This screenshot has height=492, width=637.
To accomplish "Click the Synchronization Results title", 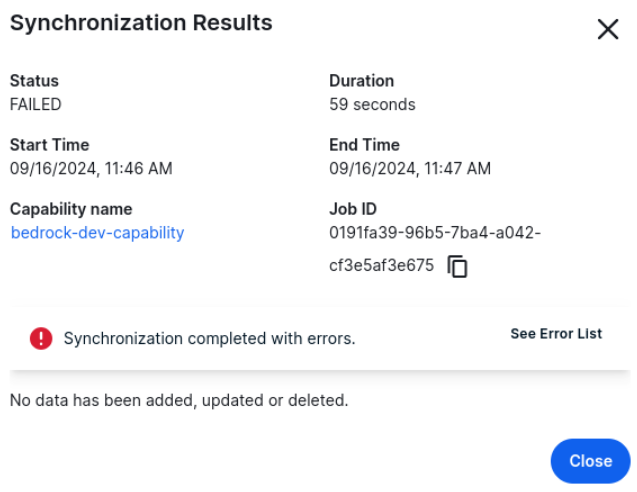I will point(141,23).
